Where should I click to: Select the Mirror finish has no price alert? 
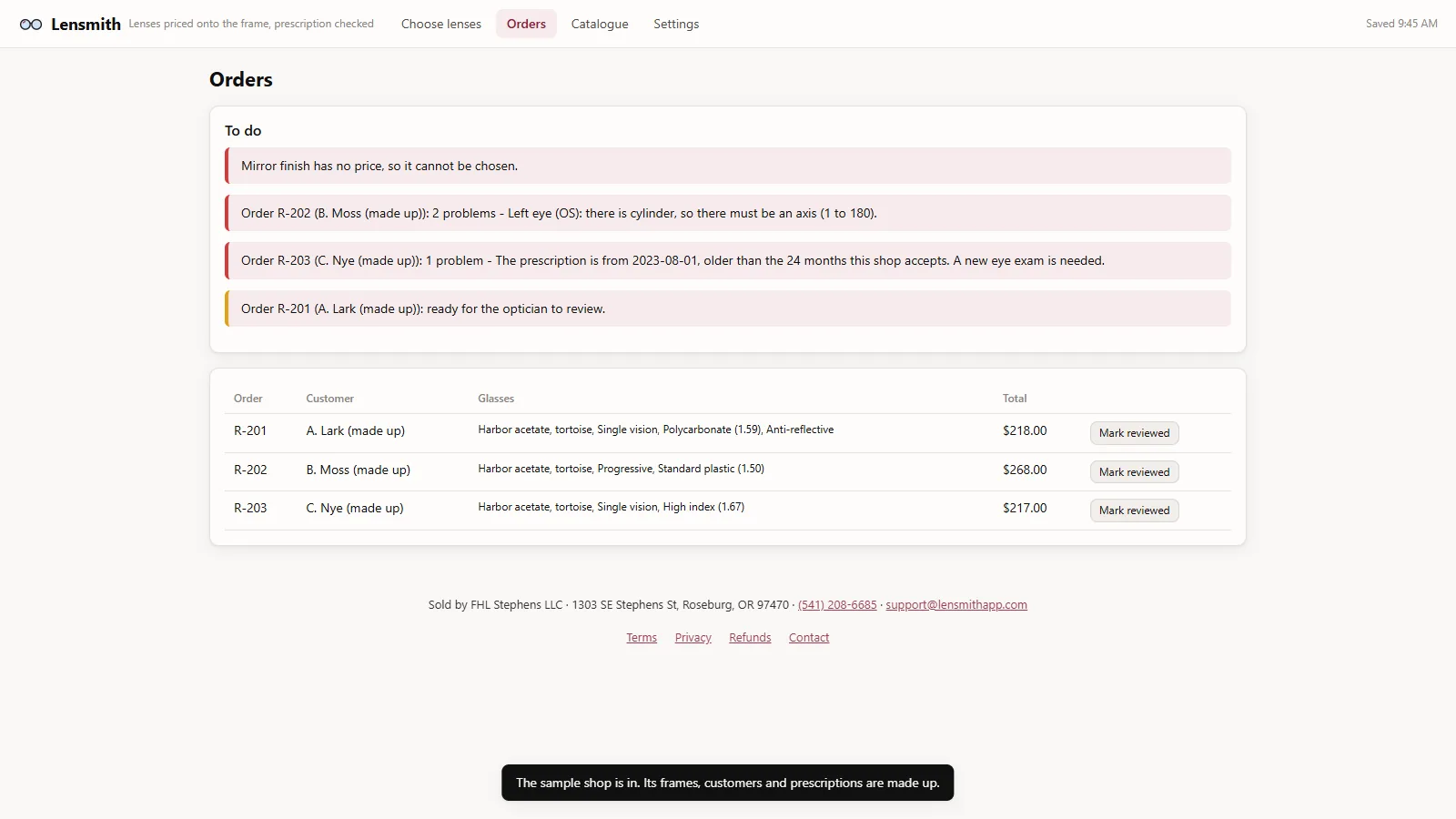728,166
